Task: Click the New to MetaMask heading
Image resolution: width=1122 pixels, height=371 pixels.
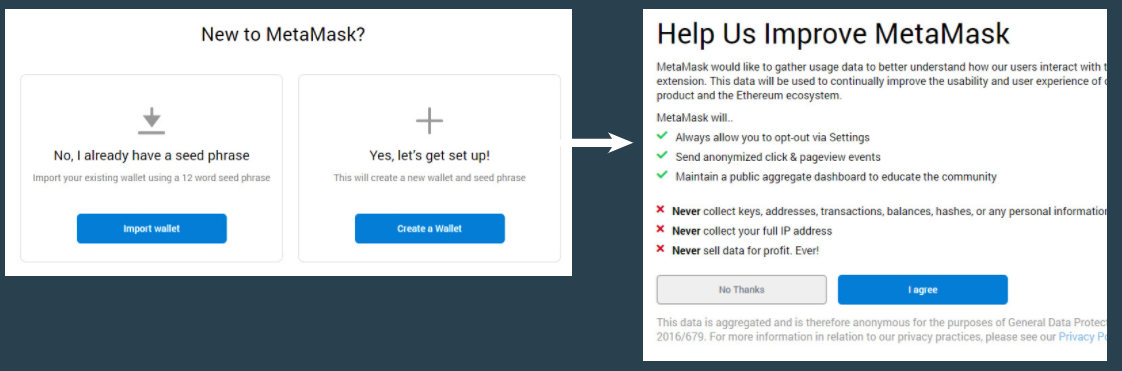Action: [283, 34]
